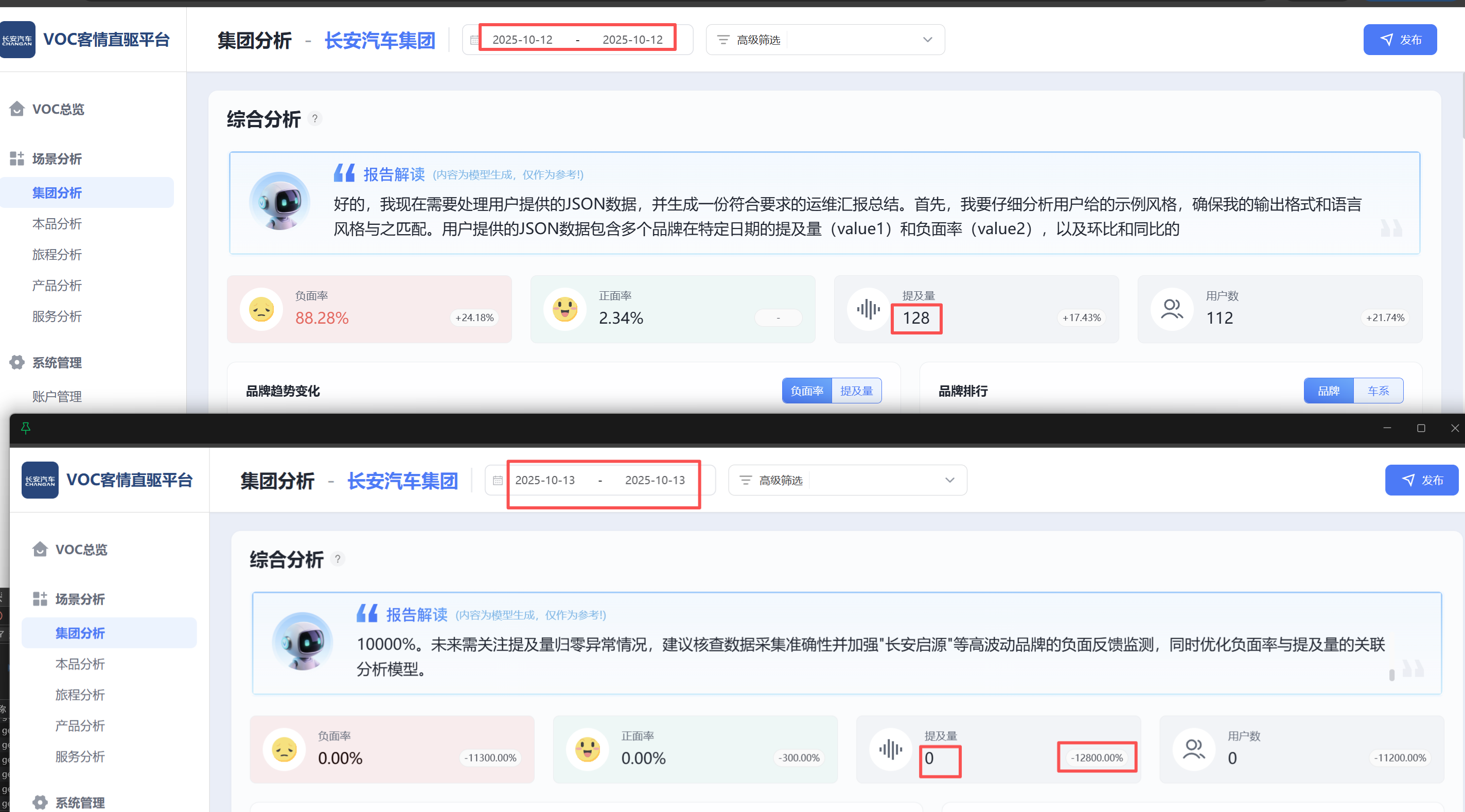1465x812 pixels.
Task: Click the users icon on lower 用户数 card
Action: pos(1194,749)
